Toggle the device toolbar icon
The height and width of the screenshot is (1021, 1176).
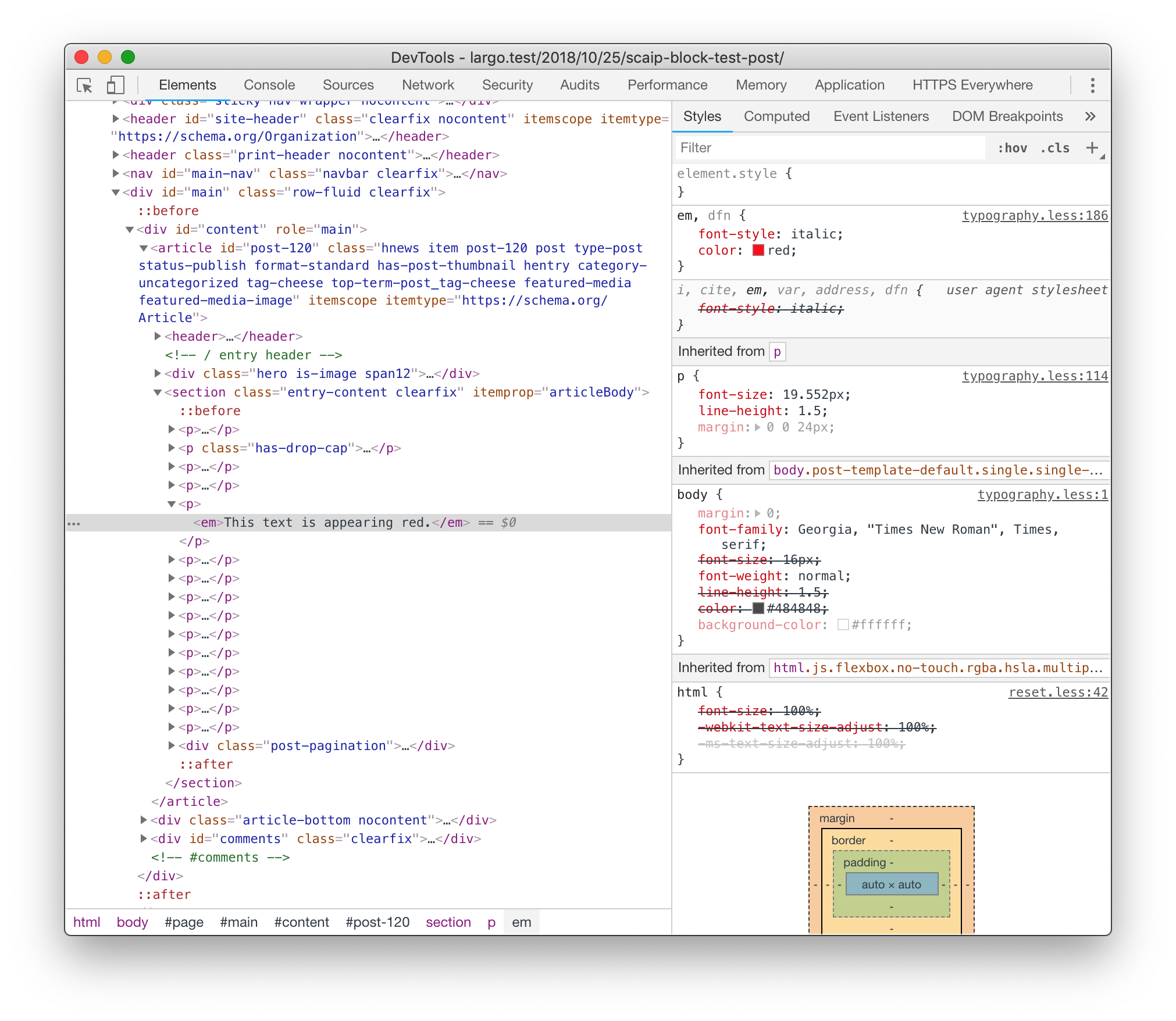point(115,85)
